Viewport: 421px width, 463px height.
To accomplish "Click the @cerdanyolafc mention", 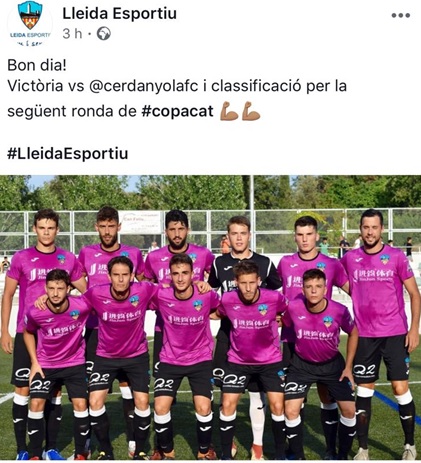I will (x=144, y=86).
